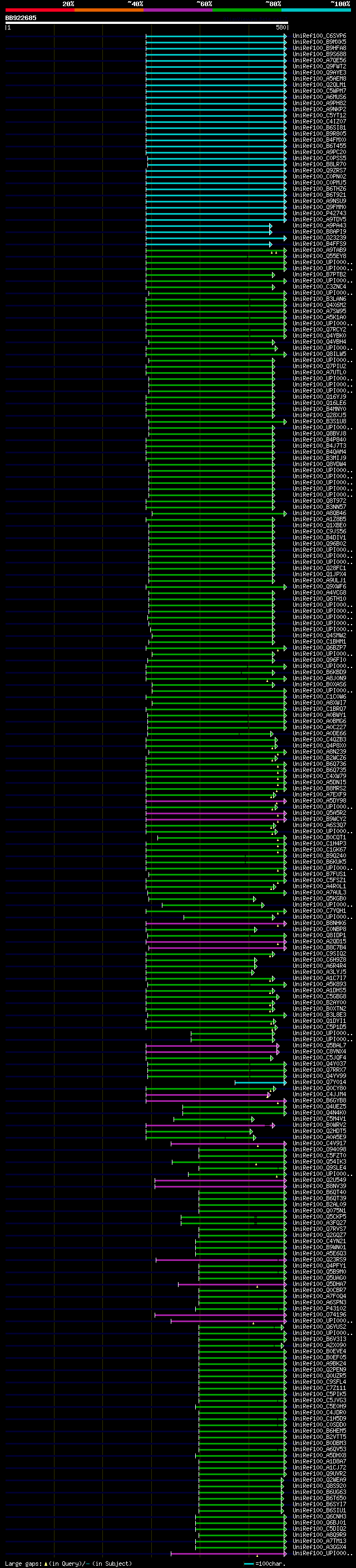Click the purple alignment bar for UniRef100_A2QD15

pos(216,942)
